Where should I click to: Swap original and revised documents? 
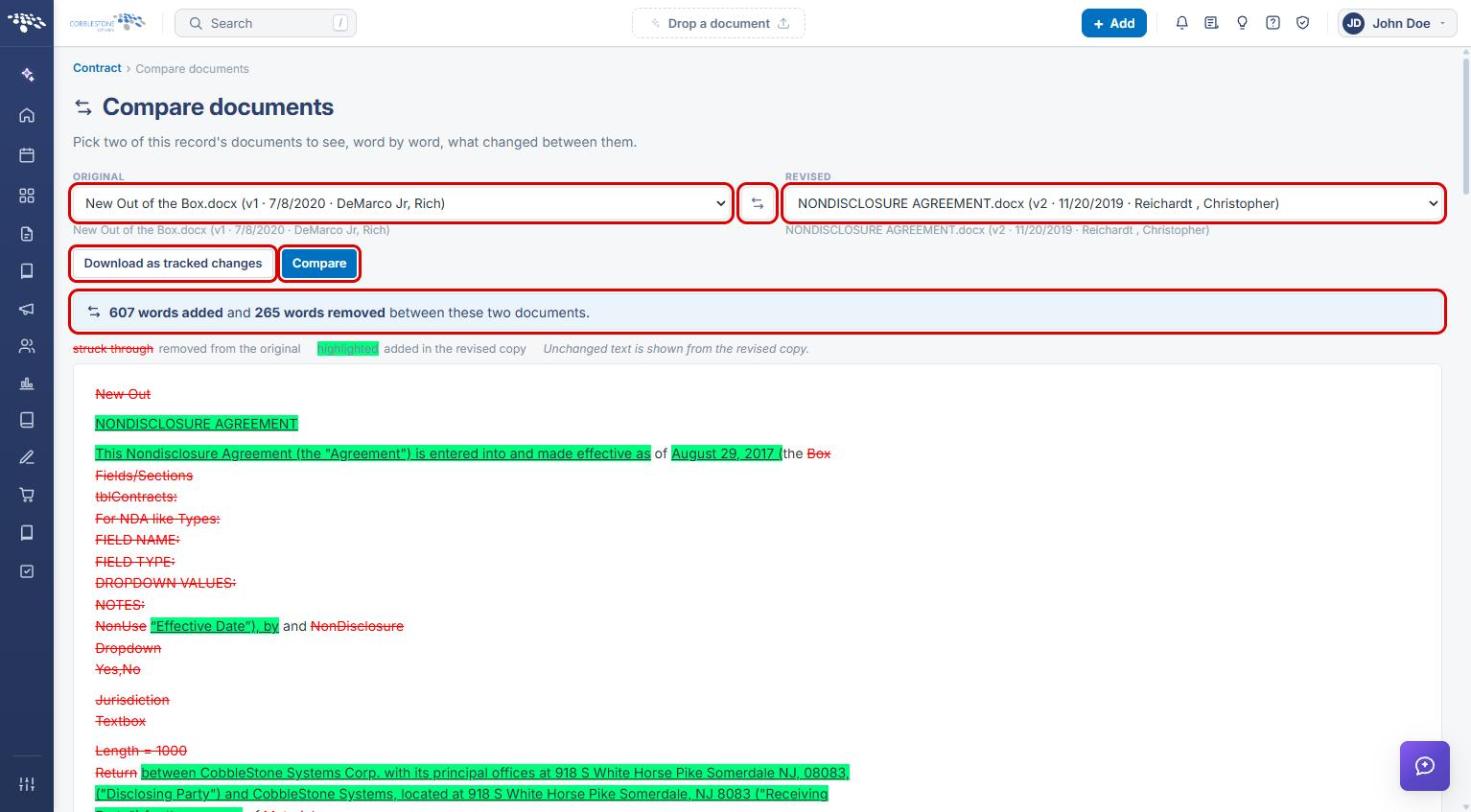(x=758, y=203)
